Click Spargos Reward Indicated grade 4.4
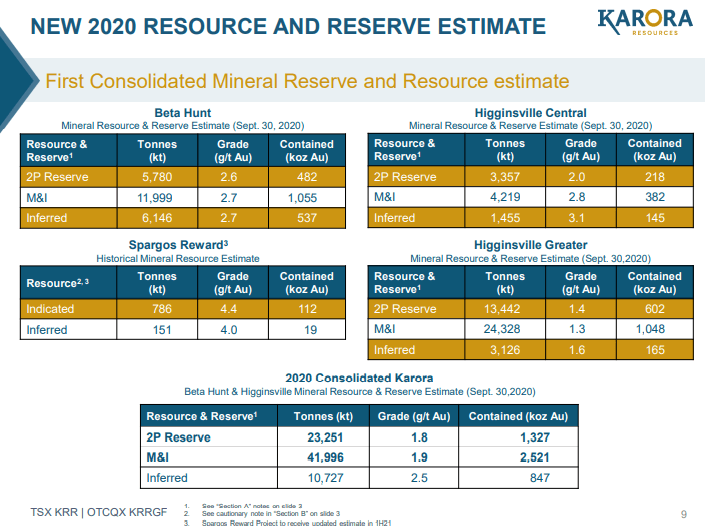The height and width of the screenshot is (526, 705). click(228, 309)
